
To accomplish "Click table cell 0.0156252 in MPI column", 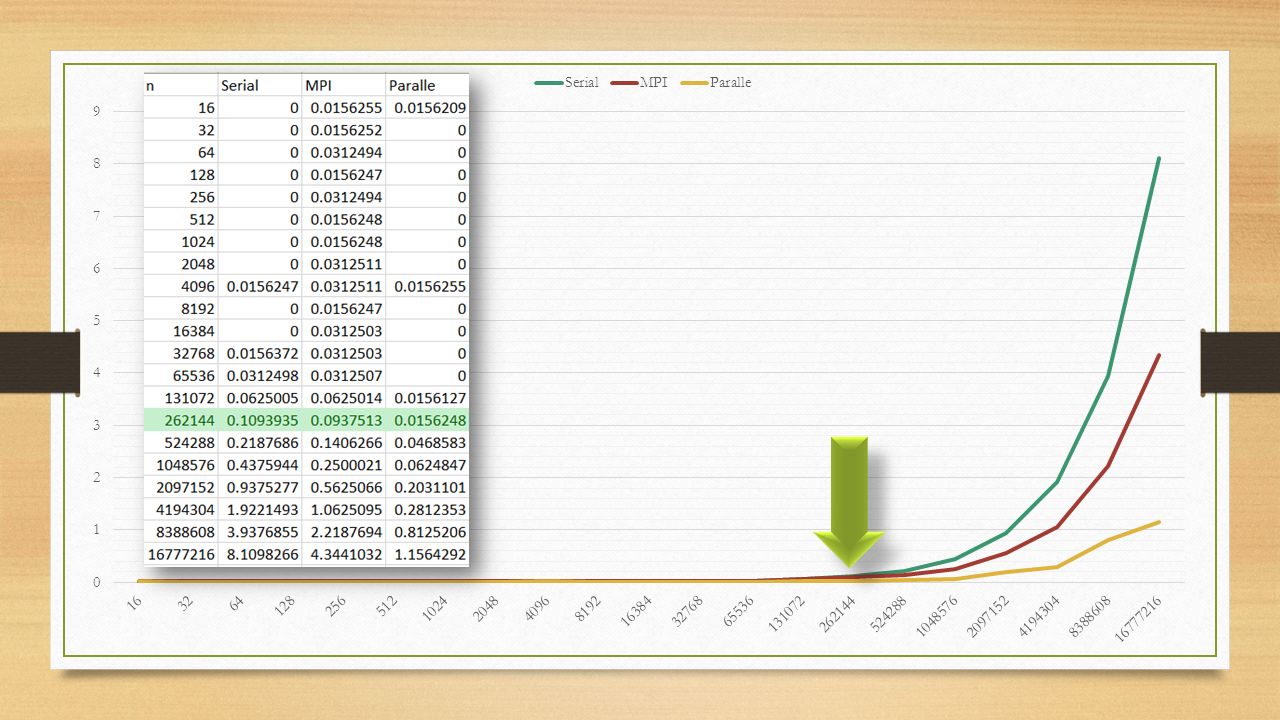I will click(x=346, y=130).
